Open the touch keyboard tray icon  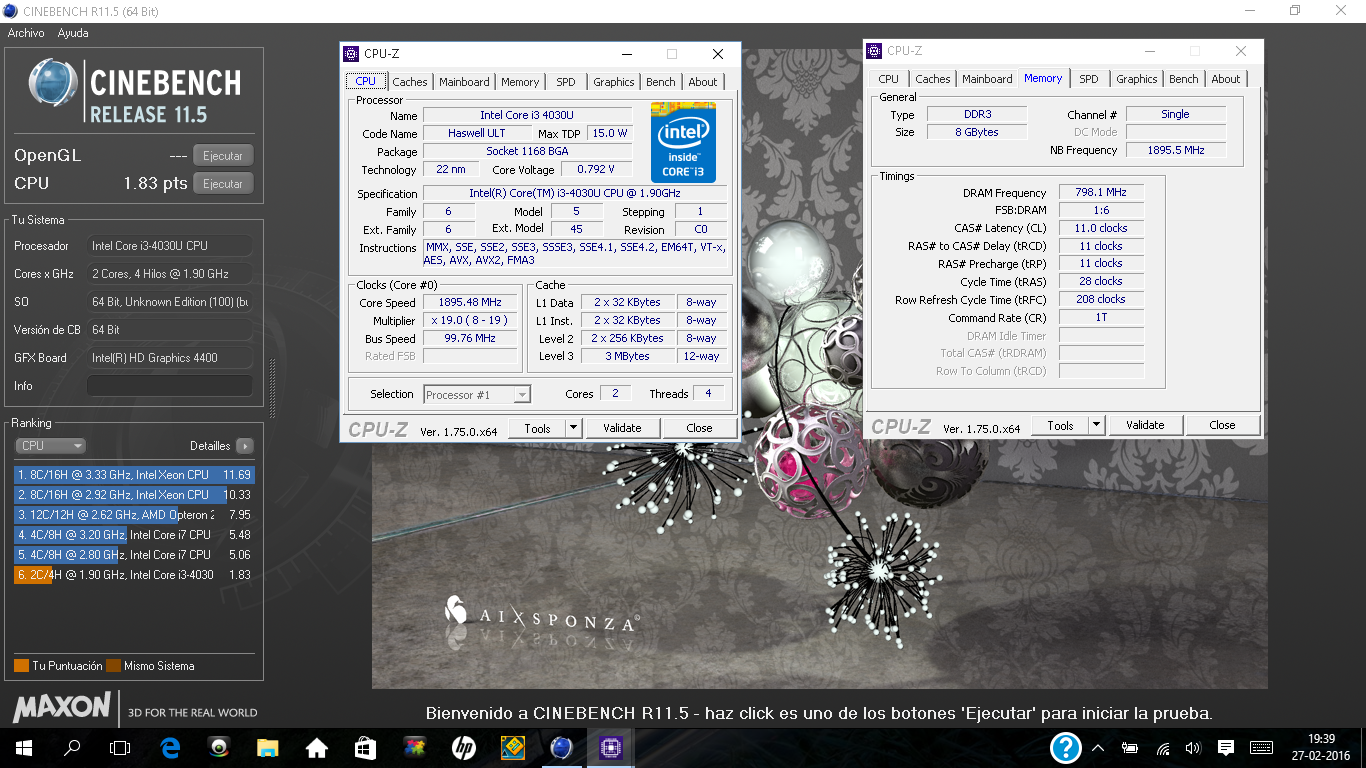[x=1261, y=747]
